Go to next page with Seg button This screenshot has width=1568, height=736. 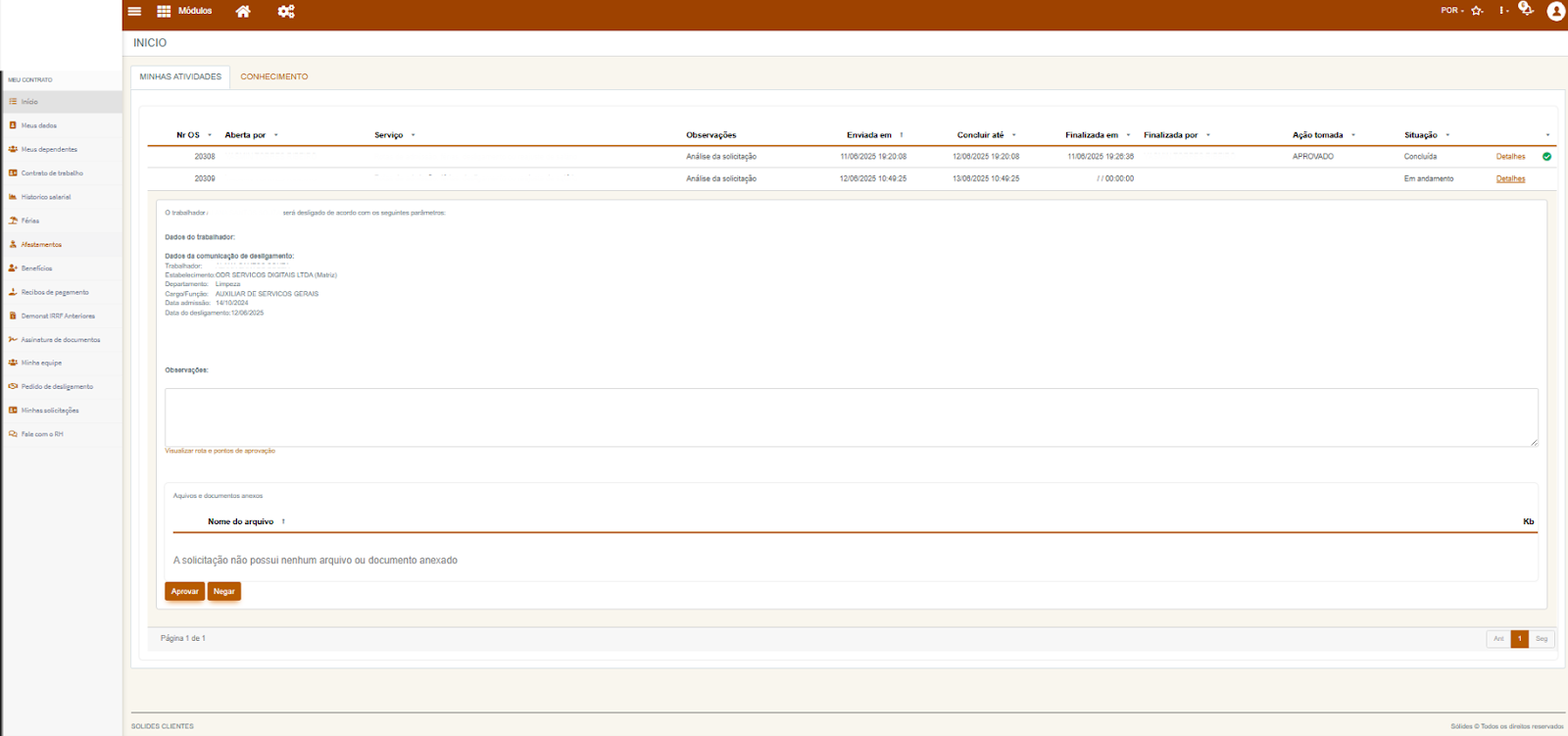coord(1542,639)
